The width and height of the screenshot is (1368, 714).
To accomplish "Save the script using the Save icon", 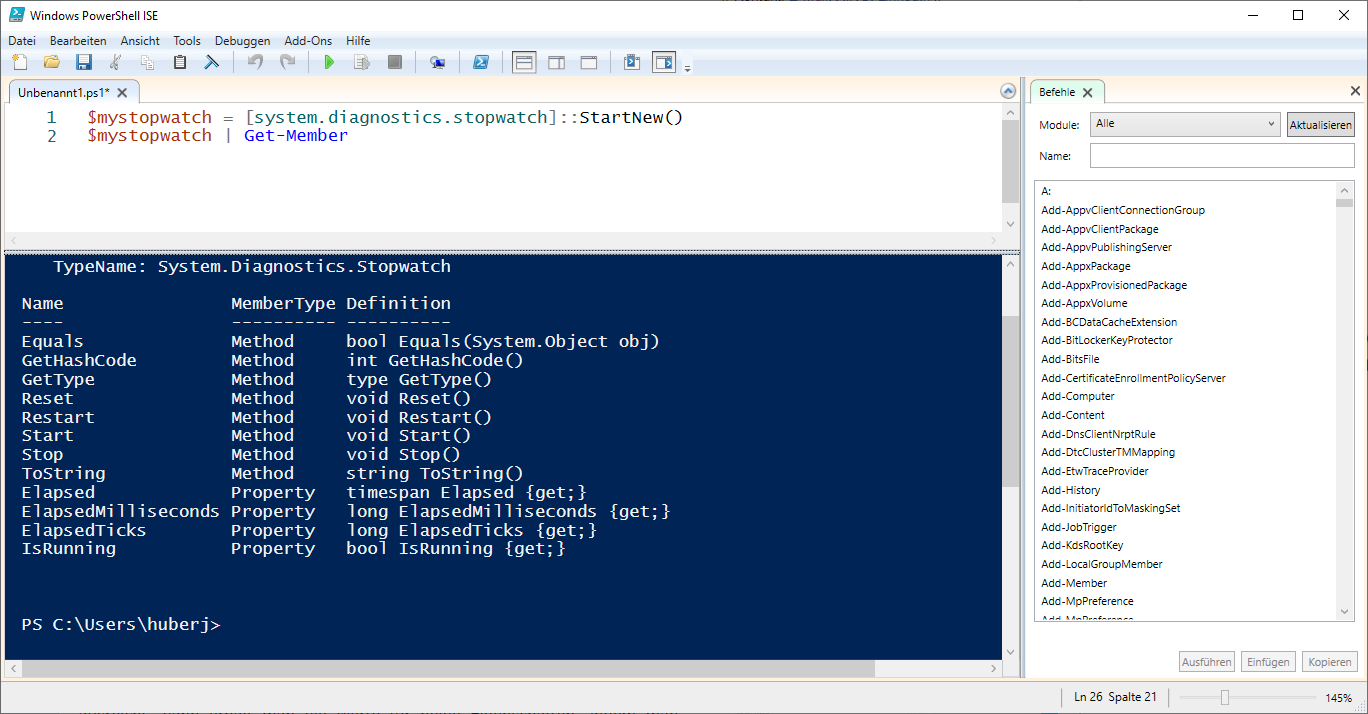I will [83, 61].
